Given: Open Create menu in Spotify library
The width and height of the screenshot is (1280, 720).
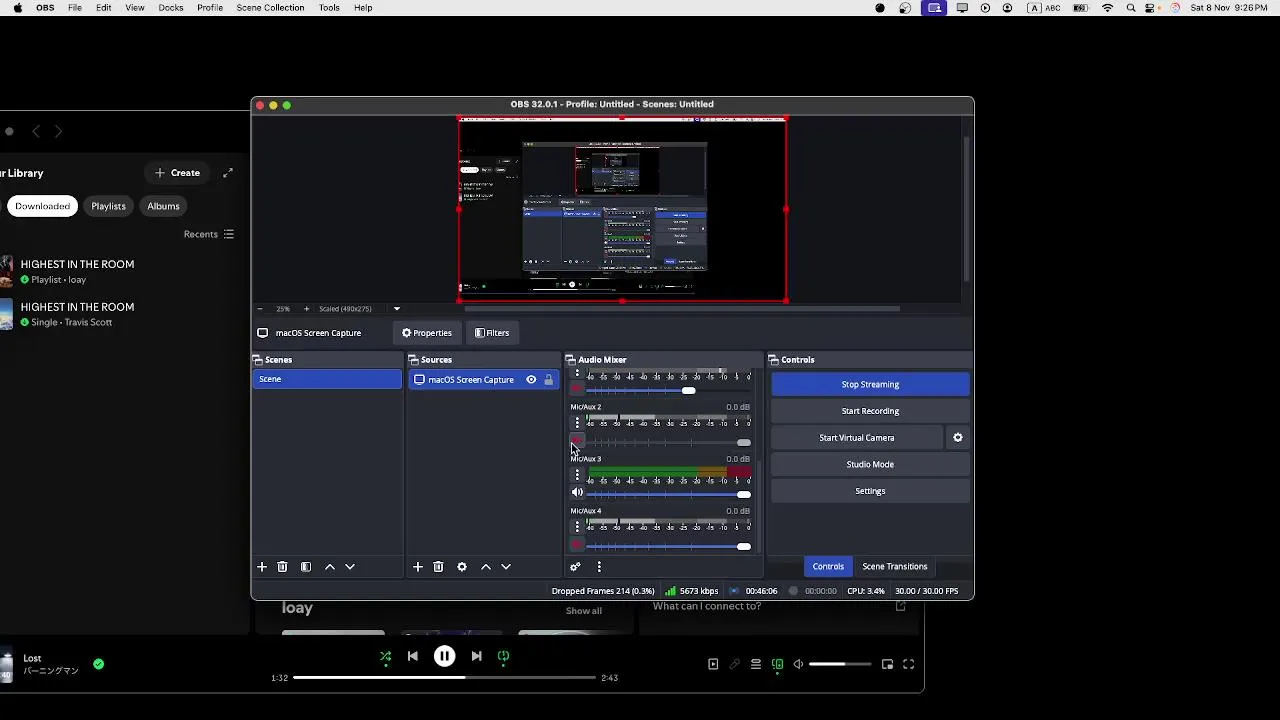Looking at the screenshot, I should [x=177, y=173].
